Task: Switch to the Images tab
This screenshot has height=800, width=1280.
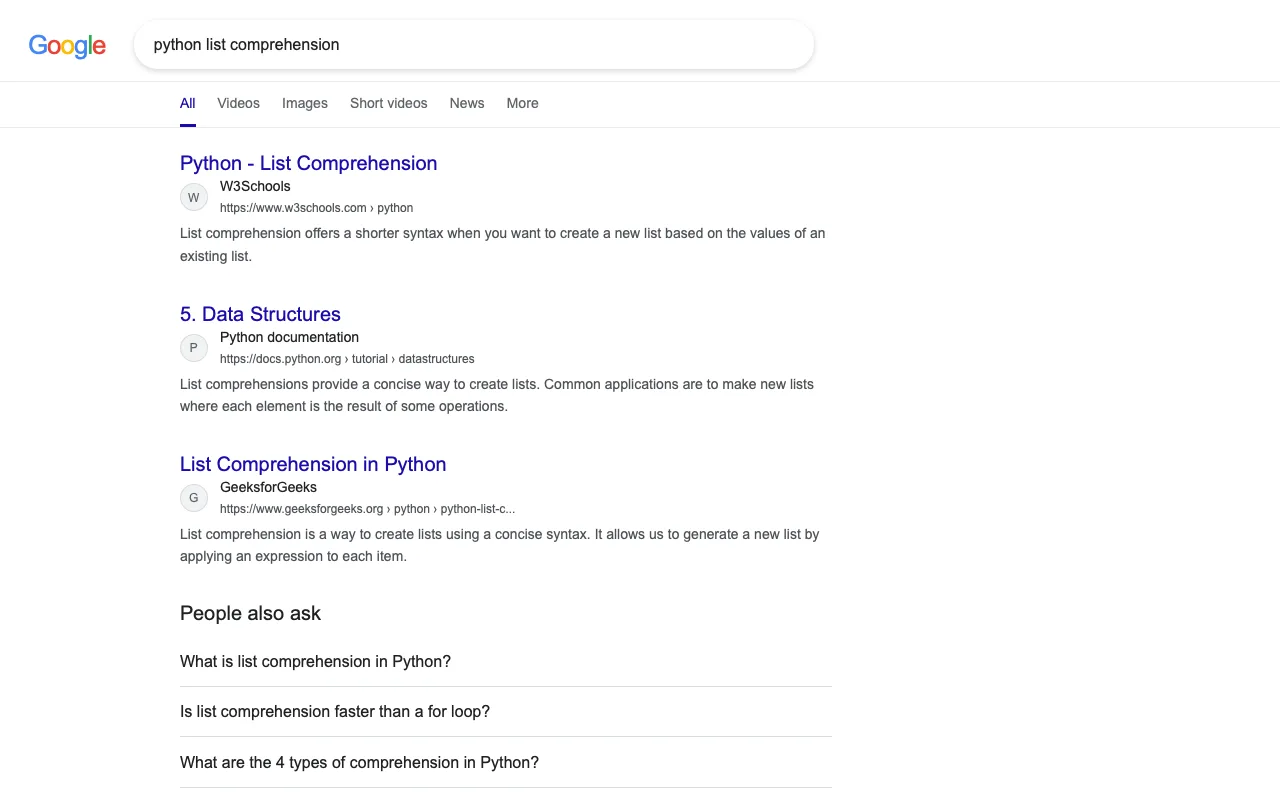Action: (305, 103)
